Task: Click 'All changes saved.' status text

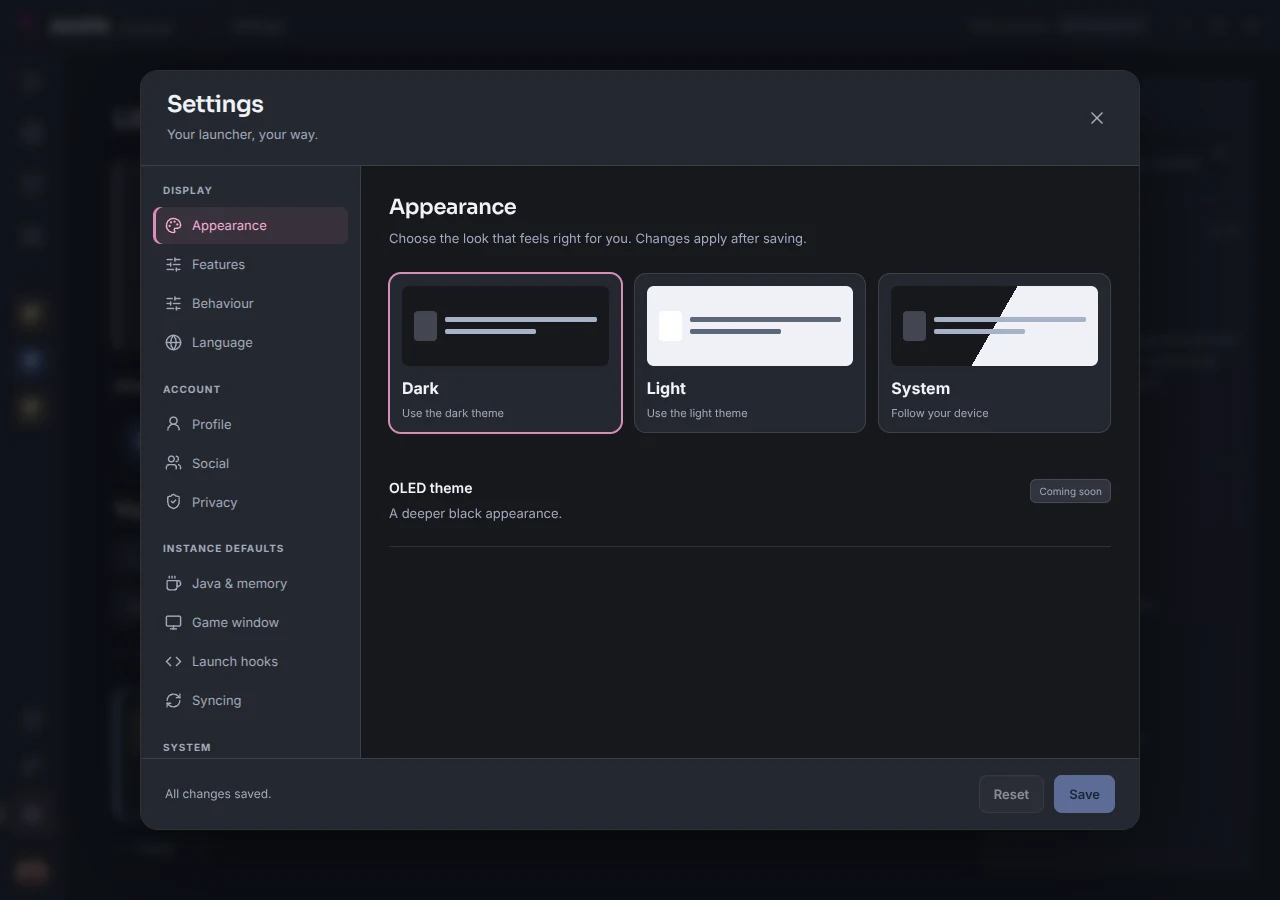Action: pyautogui.click(x=218, y=794)
